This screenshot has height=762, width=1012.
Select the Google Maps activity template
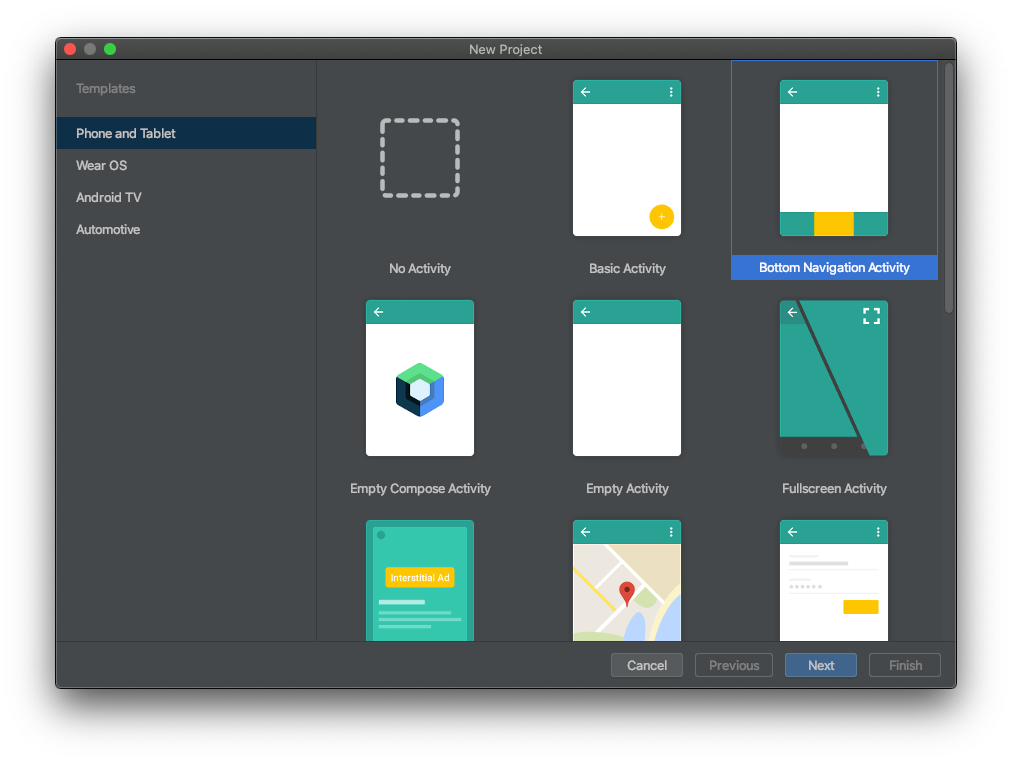pyautogui.click(x=627, y=581)
